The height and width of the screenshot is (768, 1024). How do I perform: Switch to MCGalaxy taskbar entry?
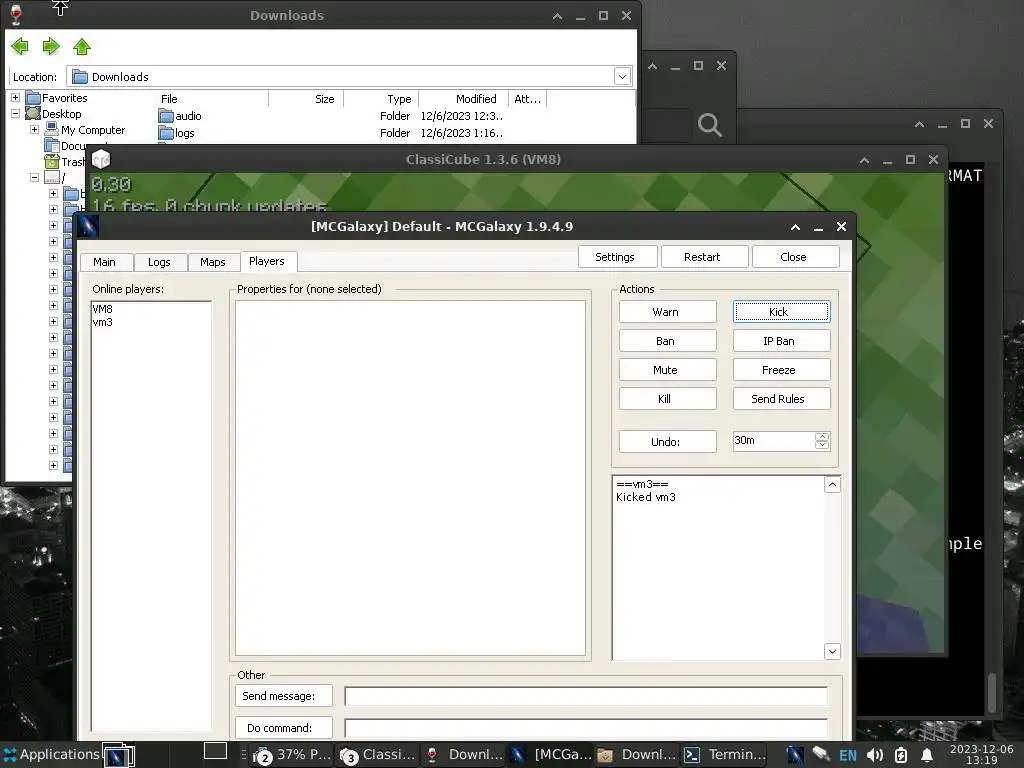click(551, 754)
